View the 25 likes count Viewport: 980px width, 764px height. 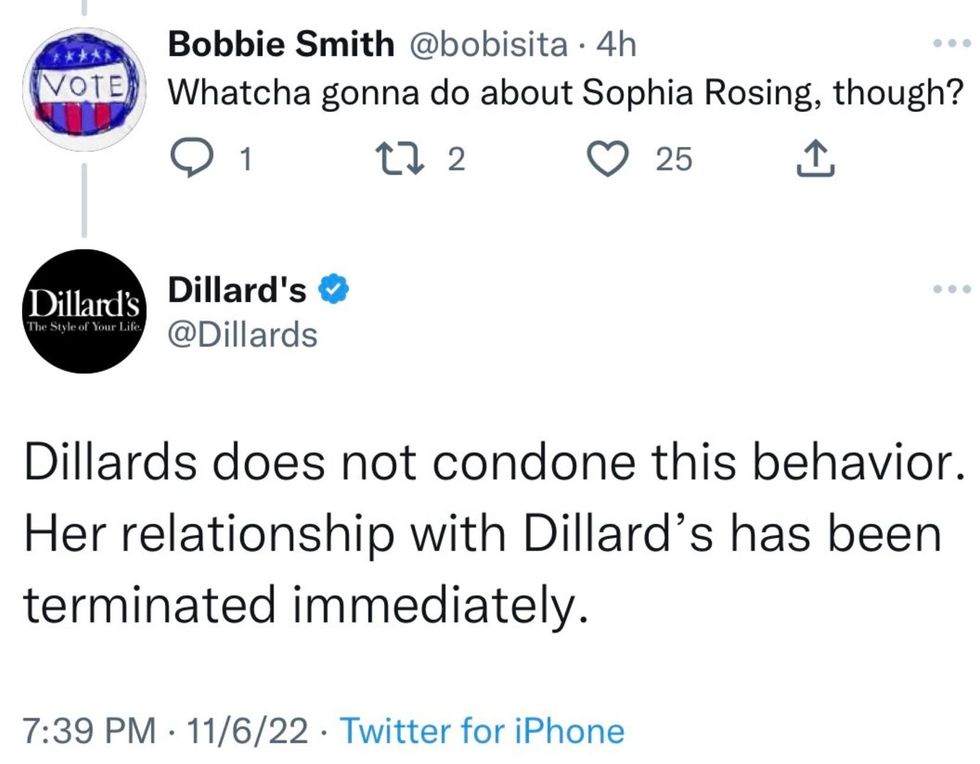pos(673,159)
